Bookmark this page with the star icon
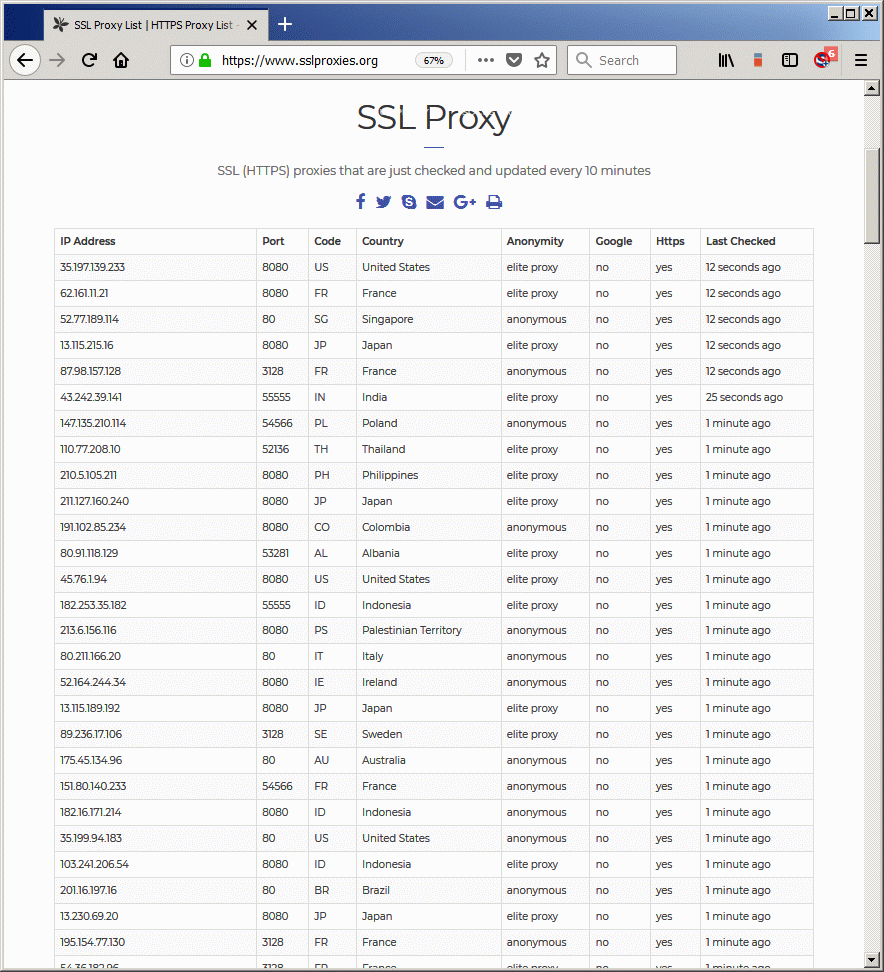Viewport: 884px width, 972px height. click(x=542, y=60)
